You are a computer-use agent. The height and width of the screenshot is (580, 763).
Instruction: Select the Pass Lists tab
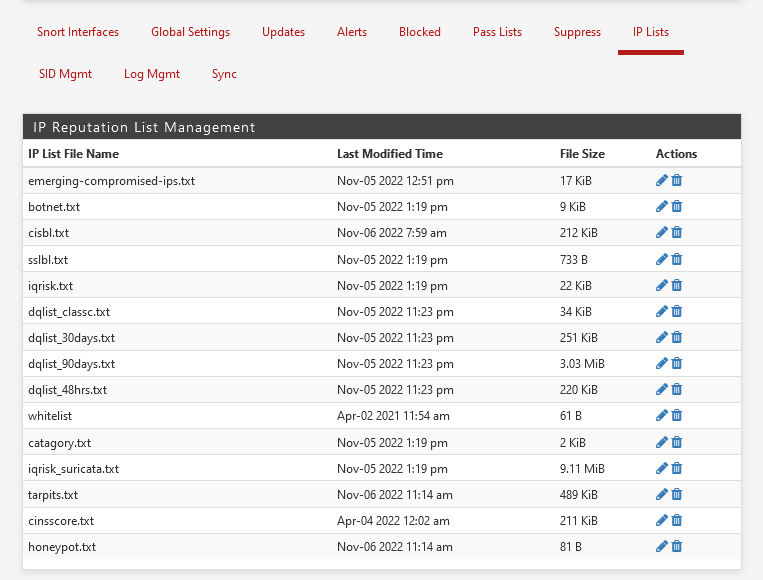[497, 32]
